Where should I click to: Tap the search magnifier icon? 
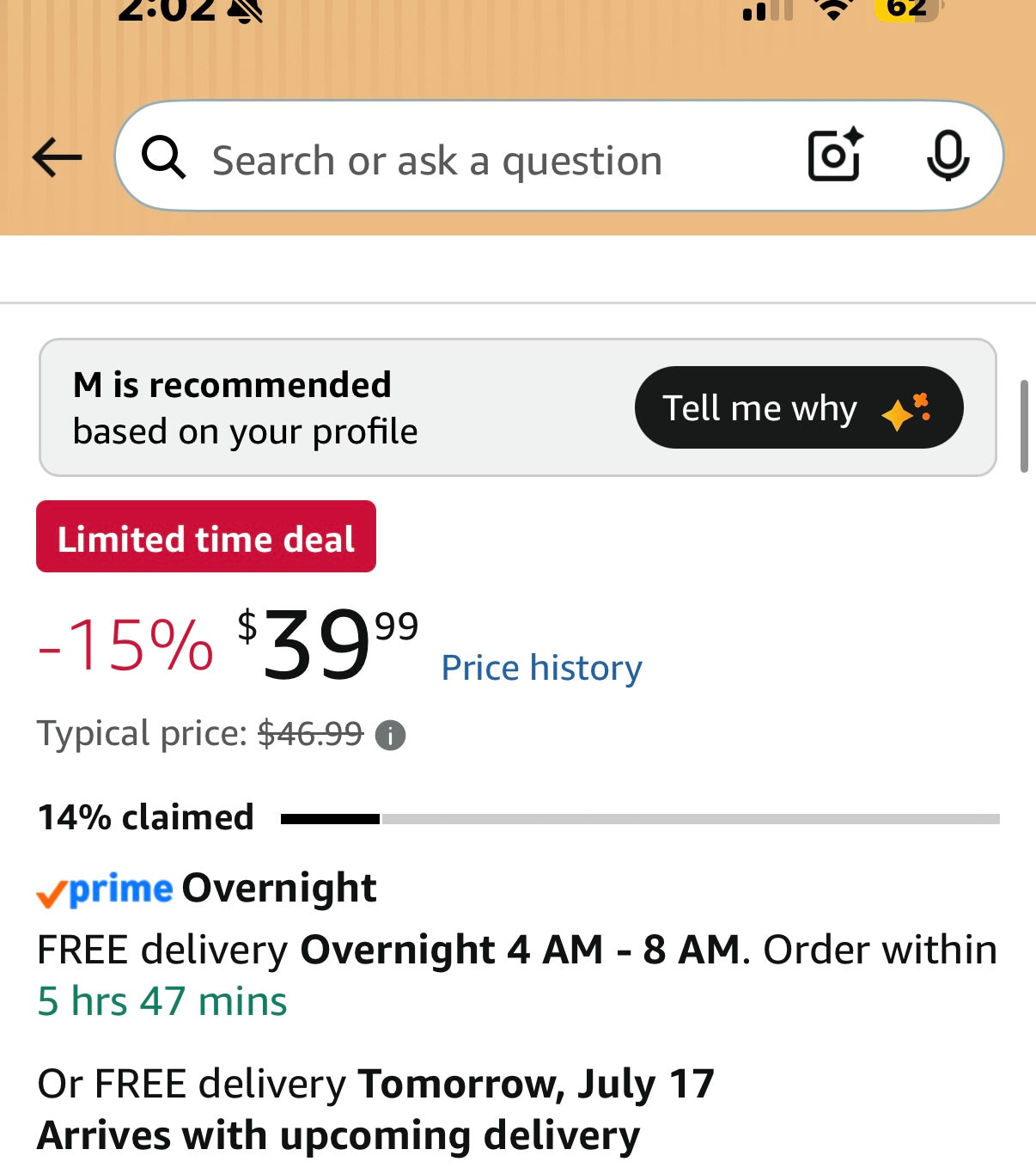(163, 157)
